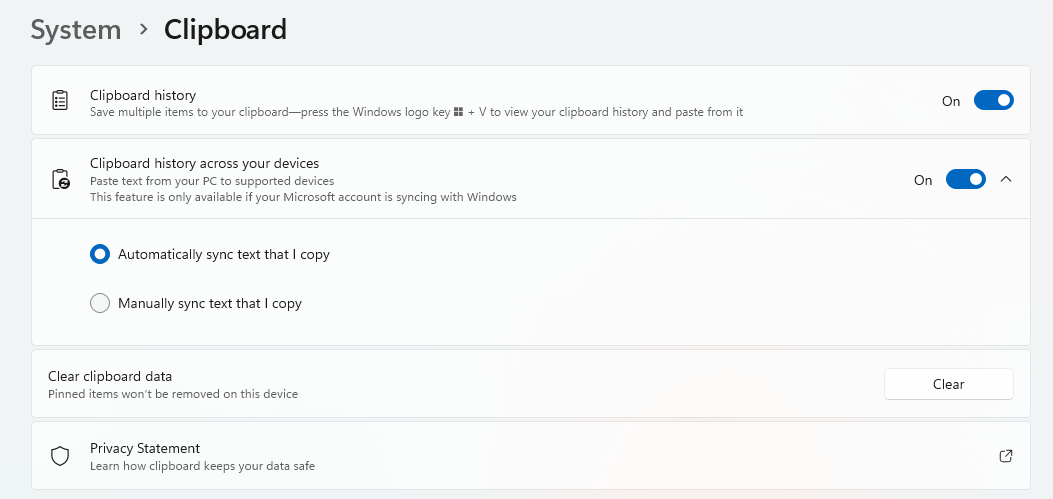Click the Privacy Statement shield icon
The width and height of the screenshot is (1053, 499).
60,456
